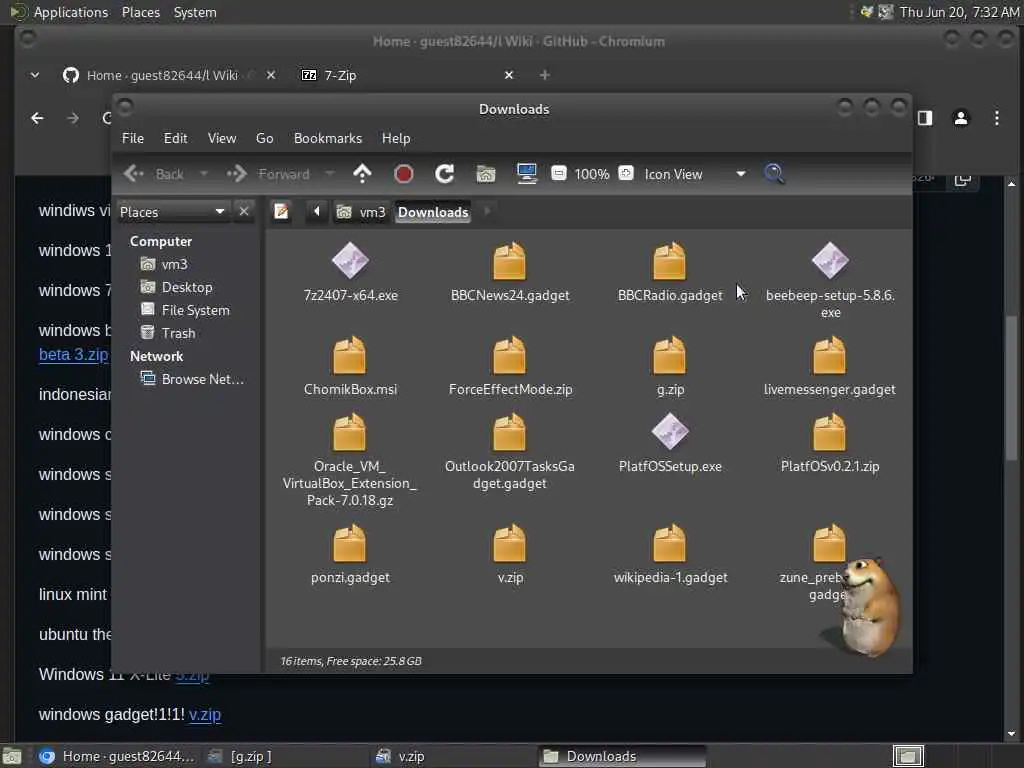Screen dimensions: 1024x768
Task: Select the PlatfOSSetup.exe file icon
Action: (670, 432)
